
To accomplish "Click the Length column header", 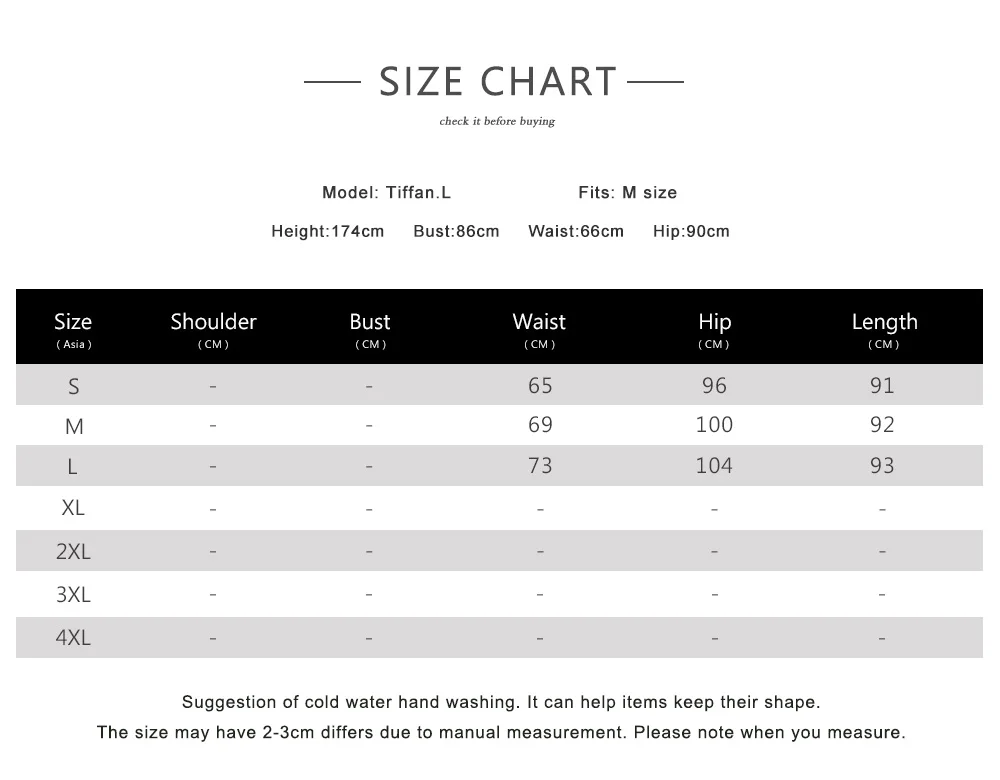I will coord(884,329).
